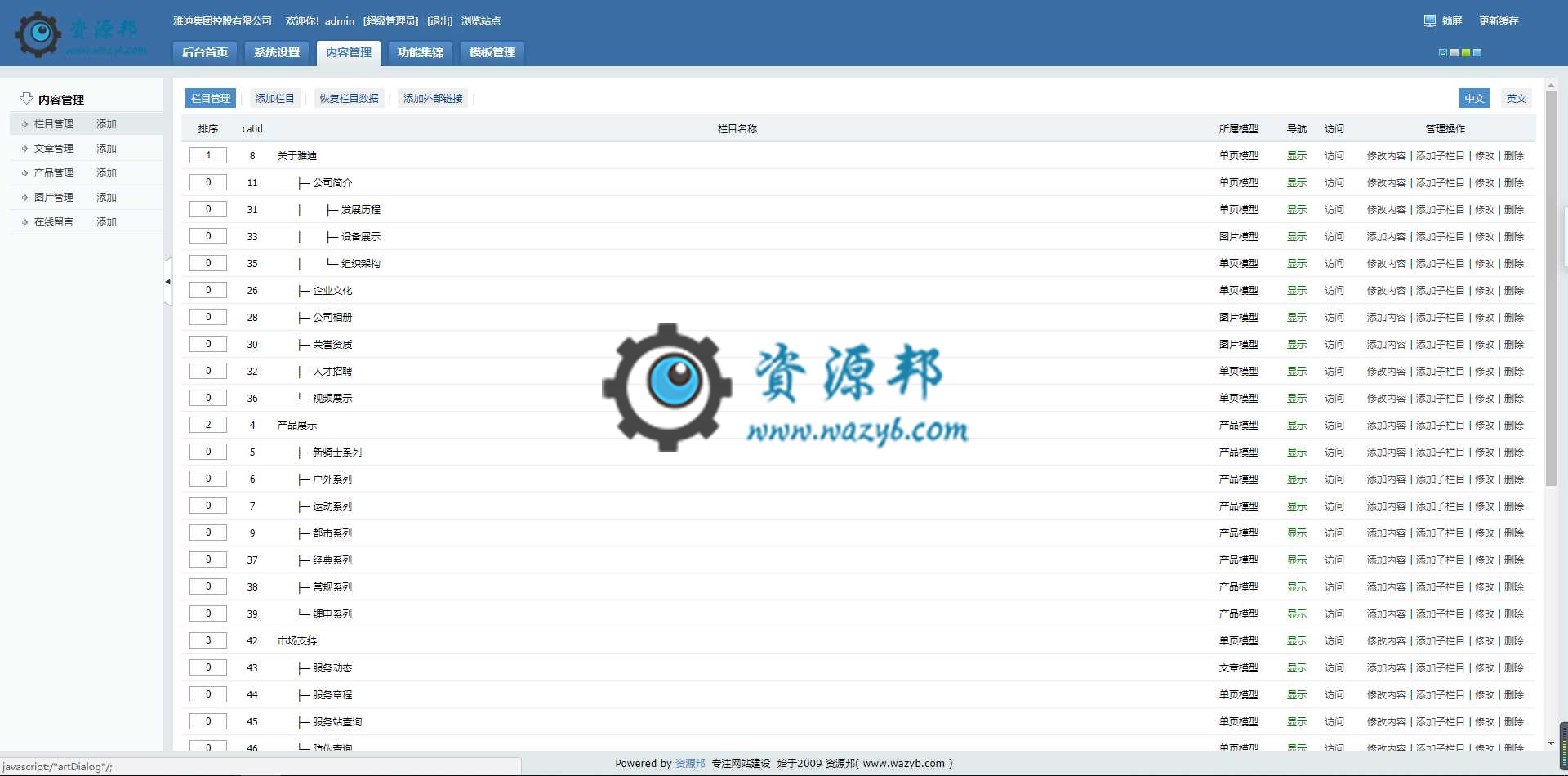Select the 栏目管理 sub-tab button
The width and height of the screenshot is (1568, 776).
pos(211,98)
